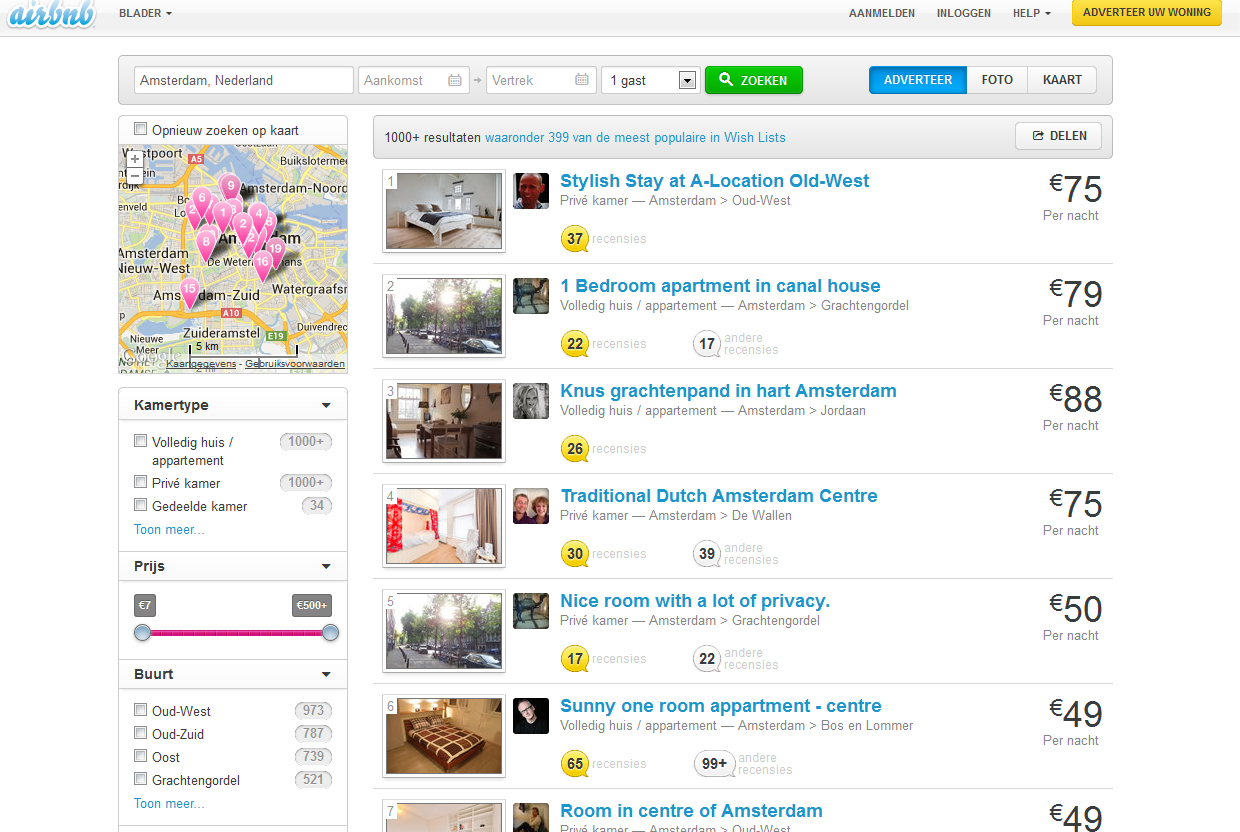The height and width of the screenshot is (832, 1240).
Task: Click the magnifier icon on ZOEKEN button
Action: pyautogui.click(x=724, y=80)
